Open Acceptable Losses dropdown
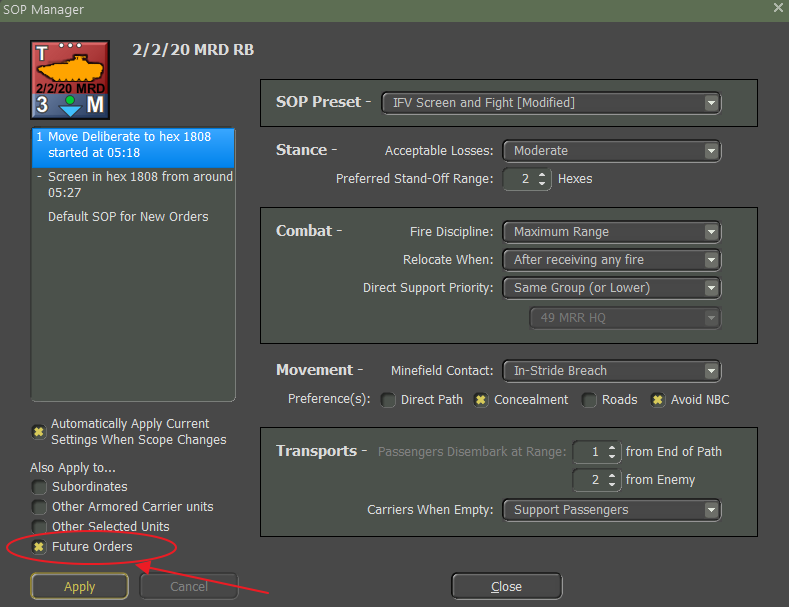Screen dimensions: 789x607 [x=611, y=151]
